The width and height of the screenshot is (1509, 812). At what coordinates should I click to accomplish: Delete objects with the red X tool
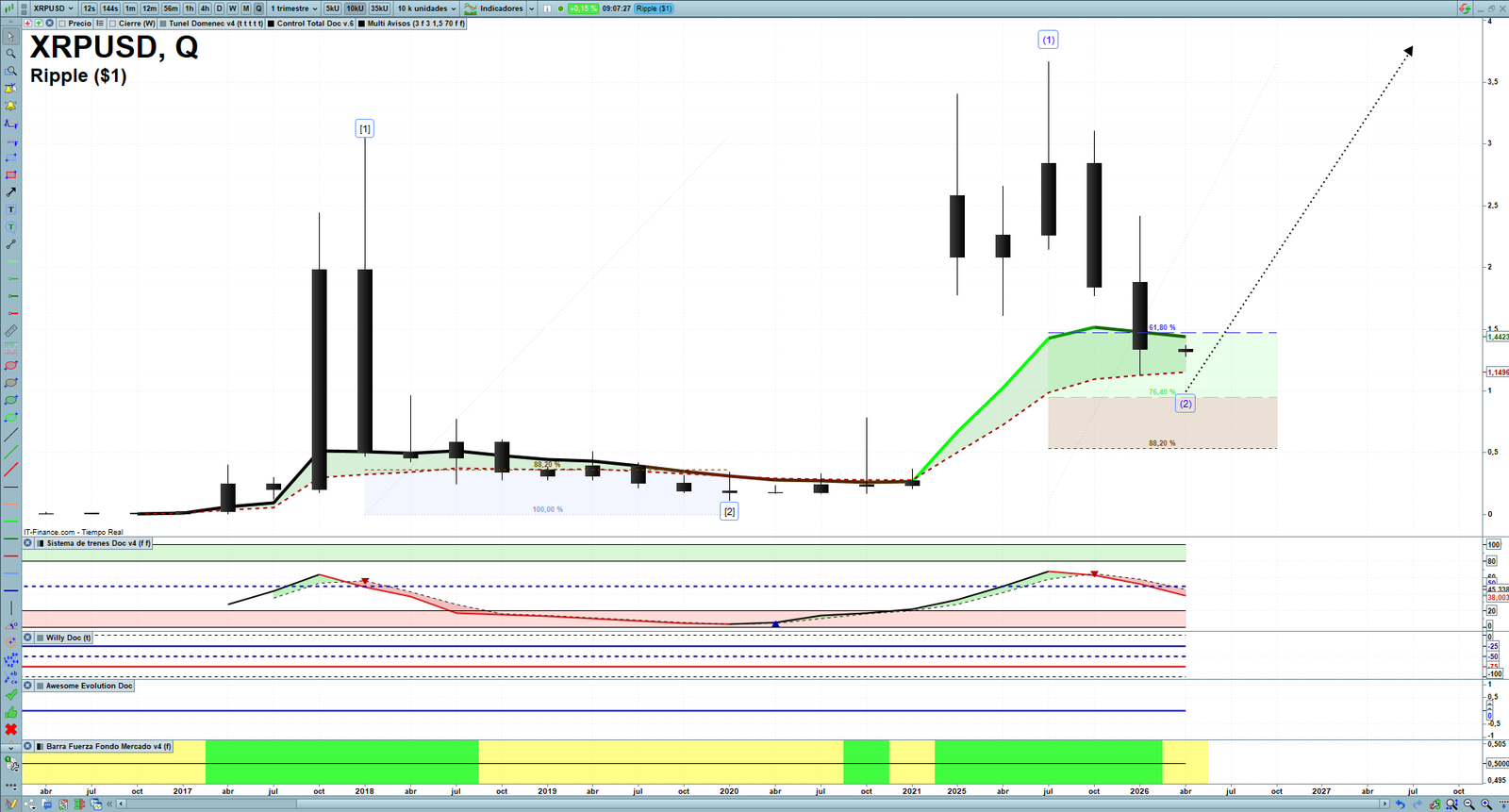[x=10, y=729]
